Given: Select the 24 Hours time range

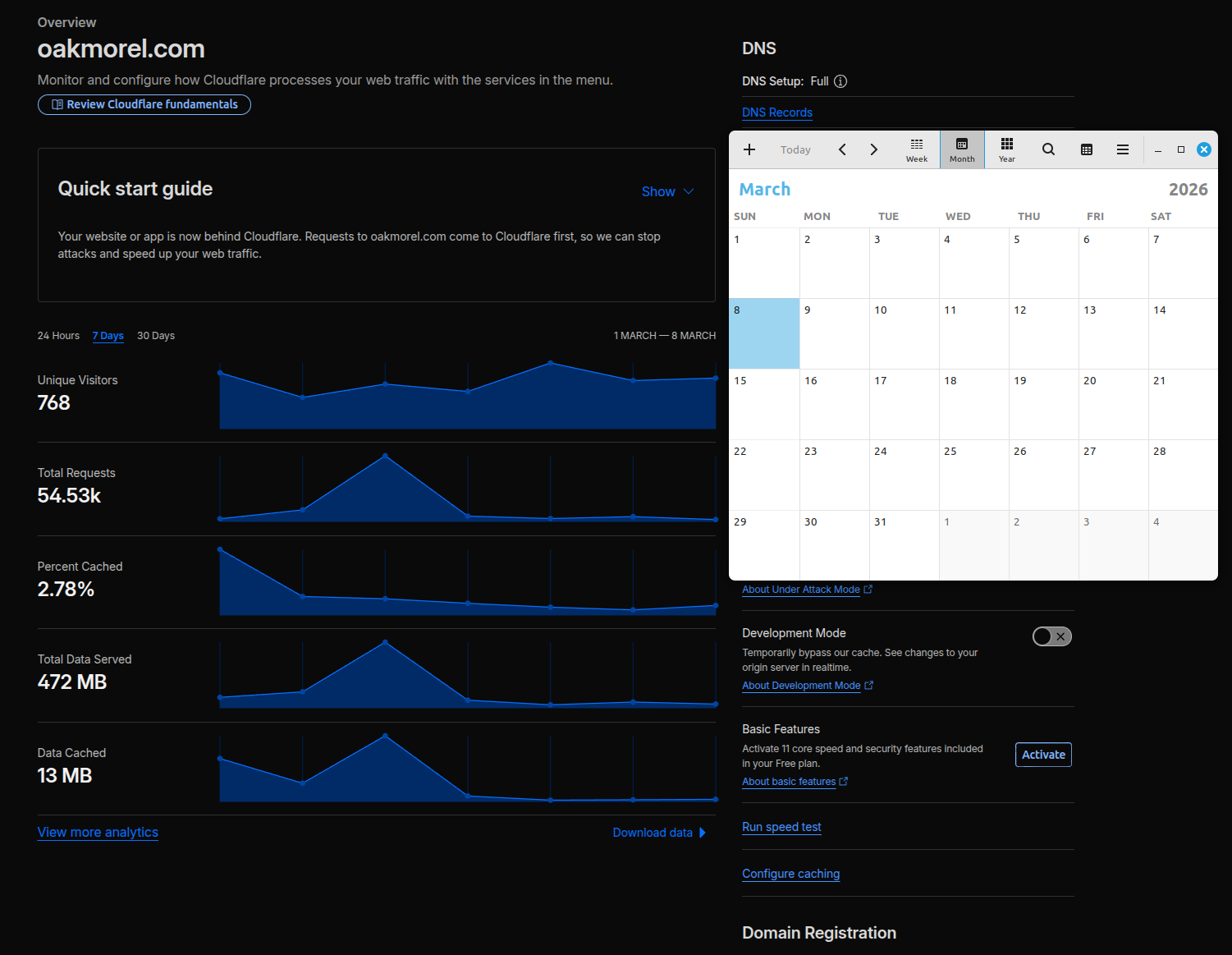Looking at the screenshot, I should 58,336.
